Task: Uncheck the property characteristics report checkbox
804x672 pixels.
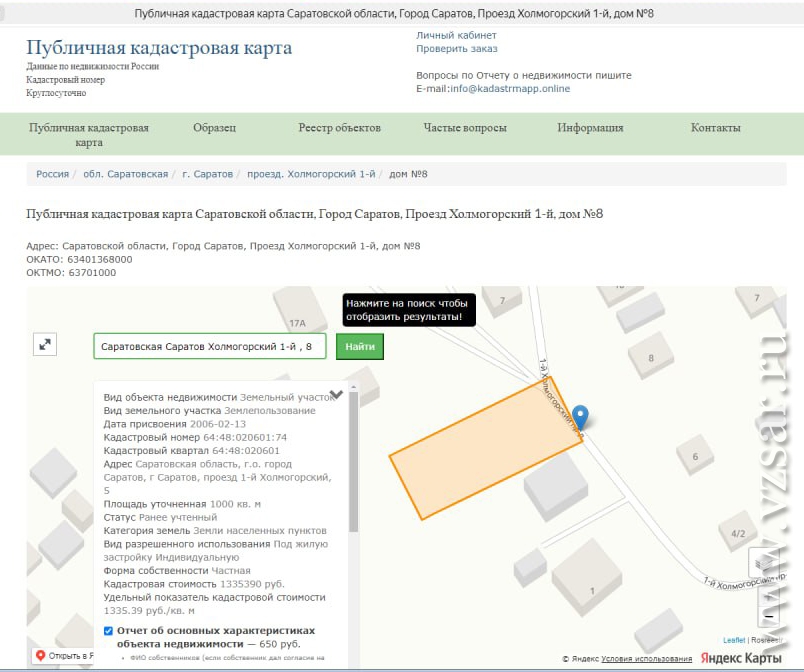Action: coord(109,631)
